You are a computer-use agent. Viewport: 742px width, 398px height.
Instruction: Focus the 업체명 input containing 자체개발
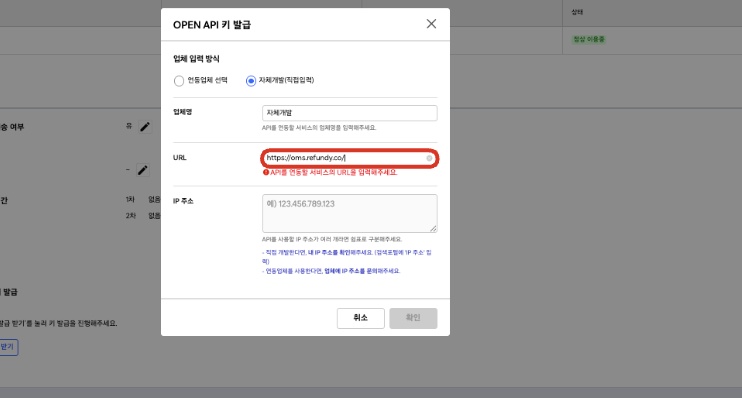coord(350,113)
